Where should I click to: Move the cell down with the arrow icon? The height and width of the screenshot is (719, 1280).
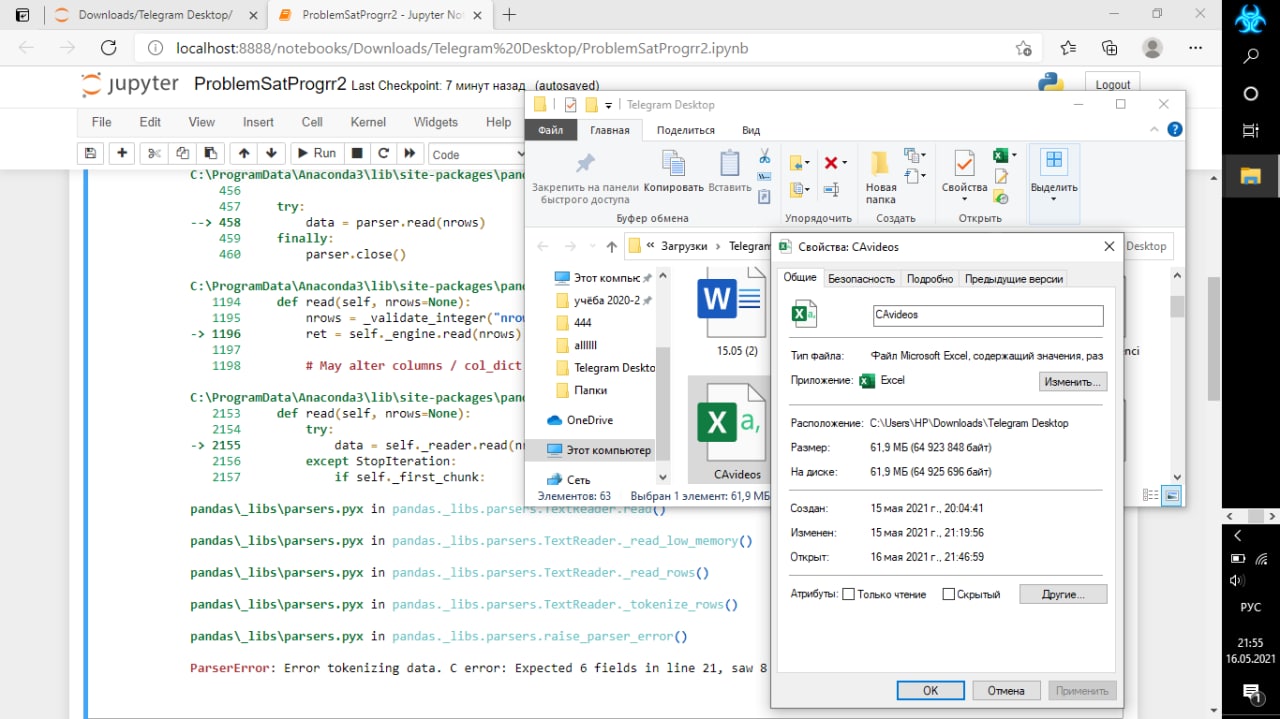271,153
